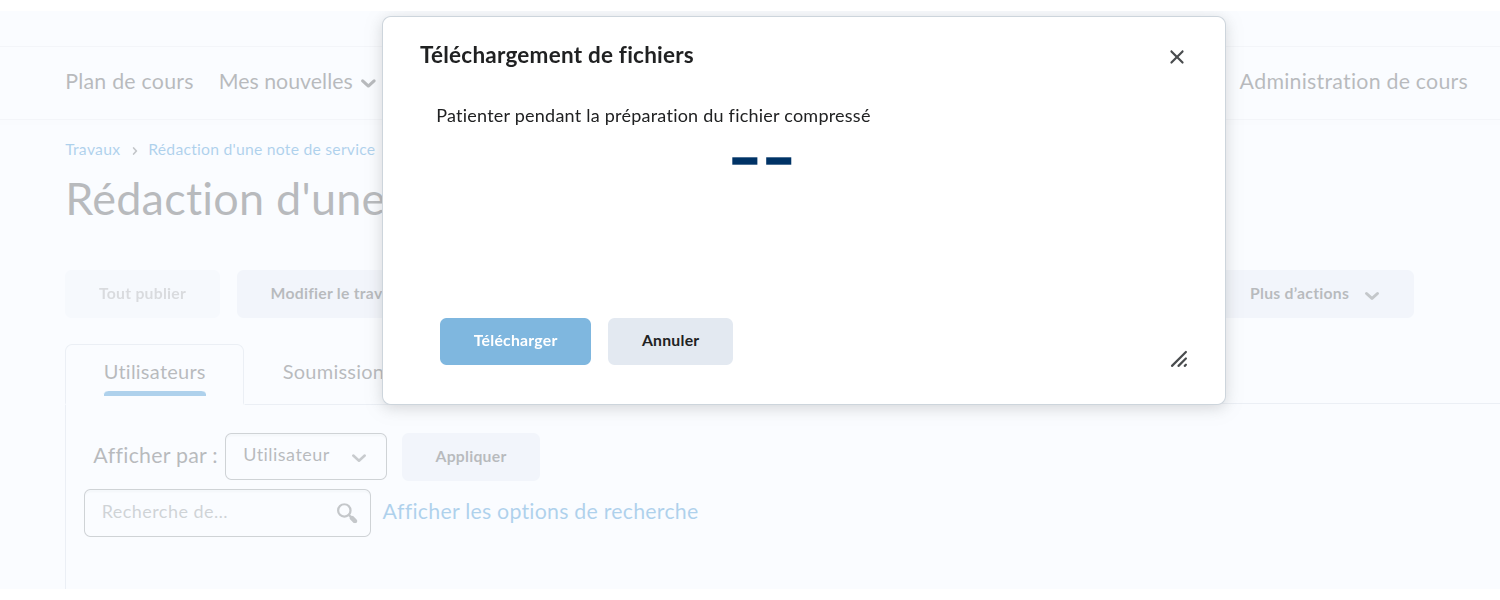The width and height of the screenshot is (1500, 600).
Task: Click the dialog resize handle icon
Action: (1179, 359)
